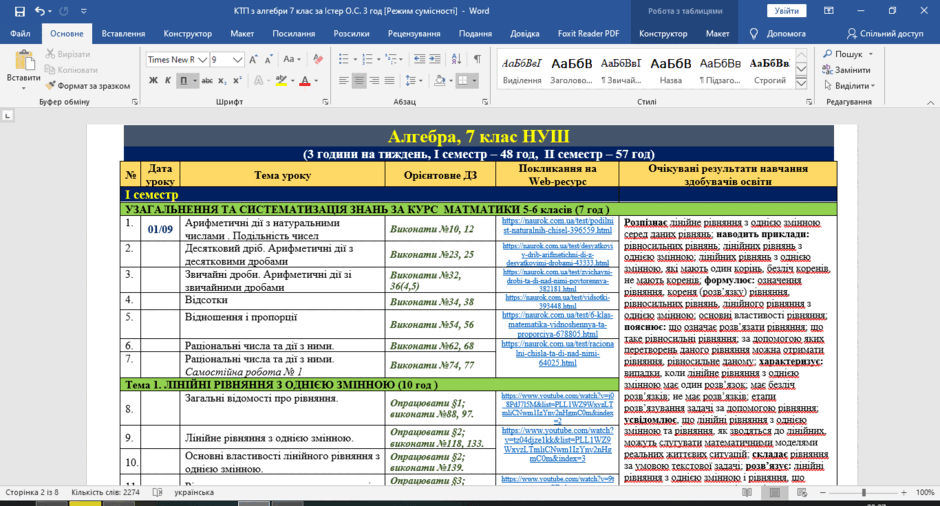Open the font size dropdown showing 9
Image resolution: width=940 pixels, height=506 pixels.
click(x=237, y=59)
